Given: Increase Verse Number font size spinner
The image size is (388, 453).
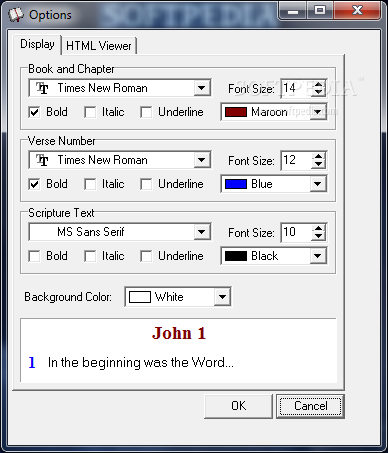Looking at the screenshot, I should (x=319, y=156).
